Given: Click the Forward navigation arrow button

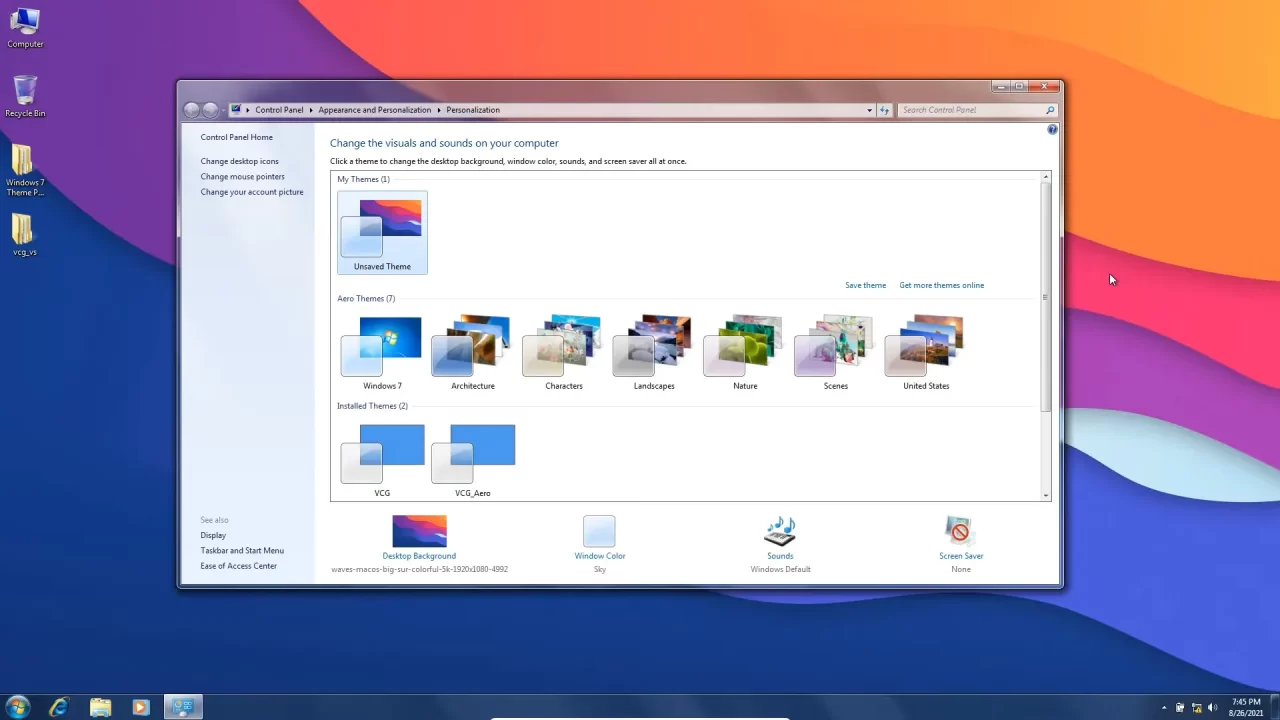Looking at the screenshot, I should (x=210, y=110).
